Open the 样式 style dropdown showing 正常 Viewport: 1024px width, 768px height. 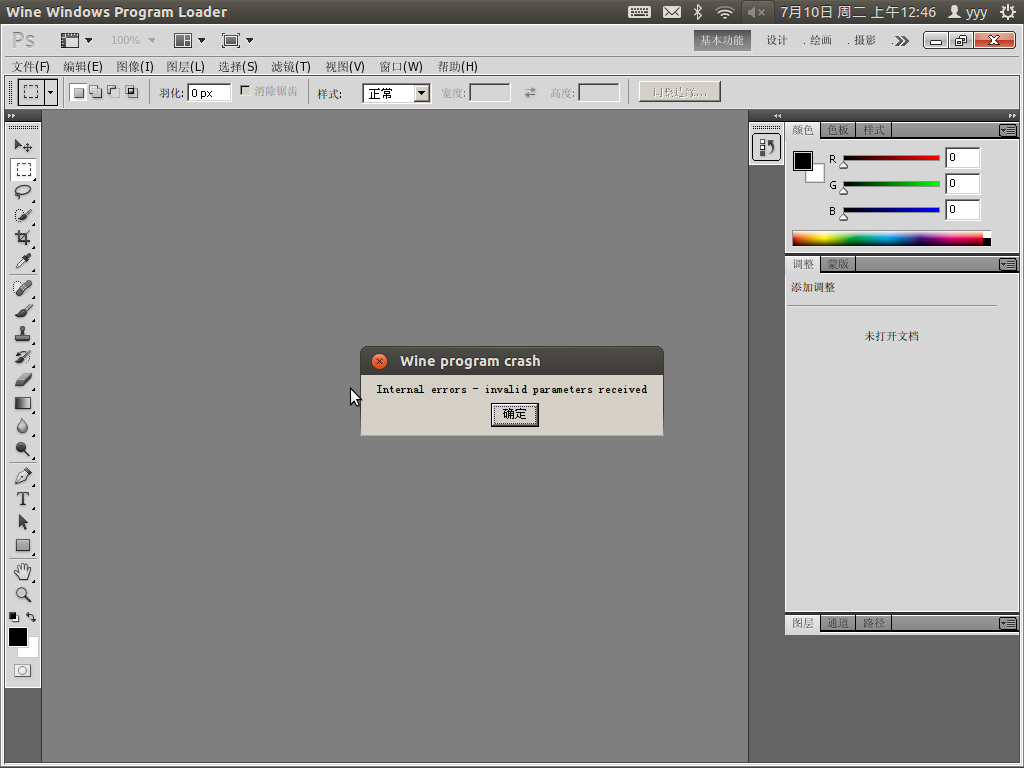point(396,93)
